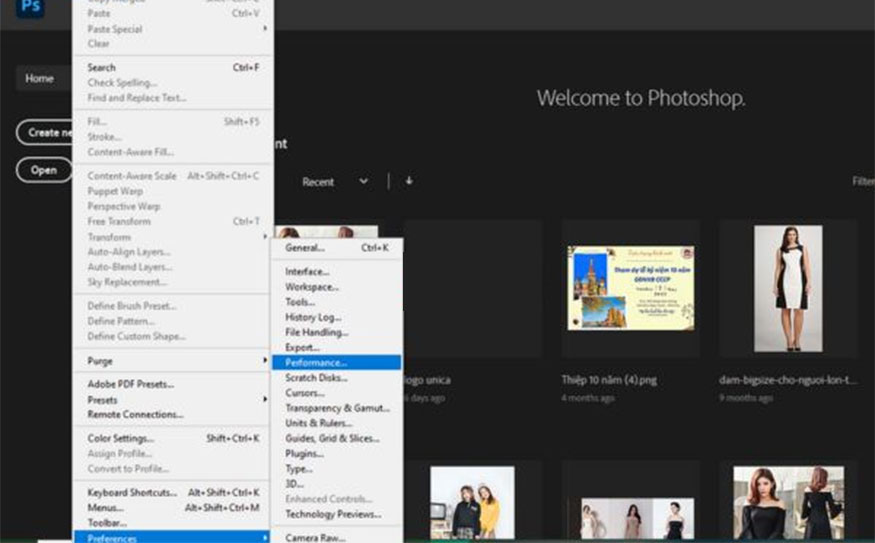Select Performance... in Preferences submenu
Image resolution: width=875 pixels, height=543 pixels.
336,363
